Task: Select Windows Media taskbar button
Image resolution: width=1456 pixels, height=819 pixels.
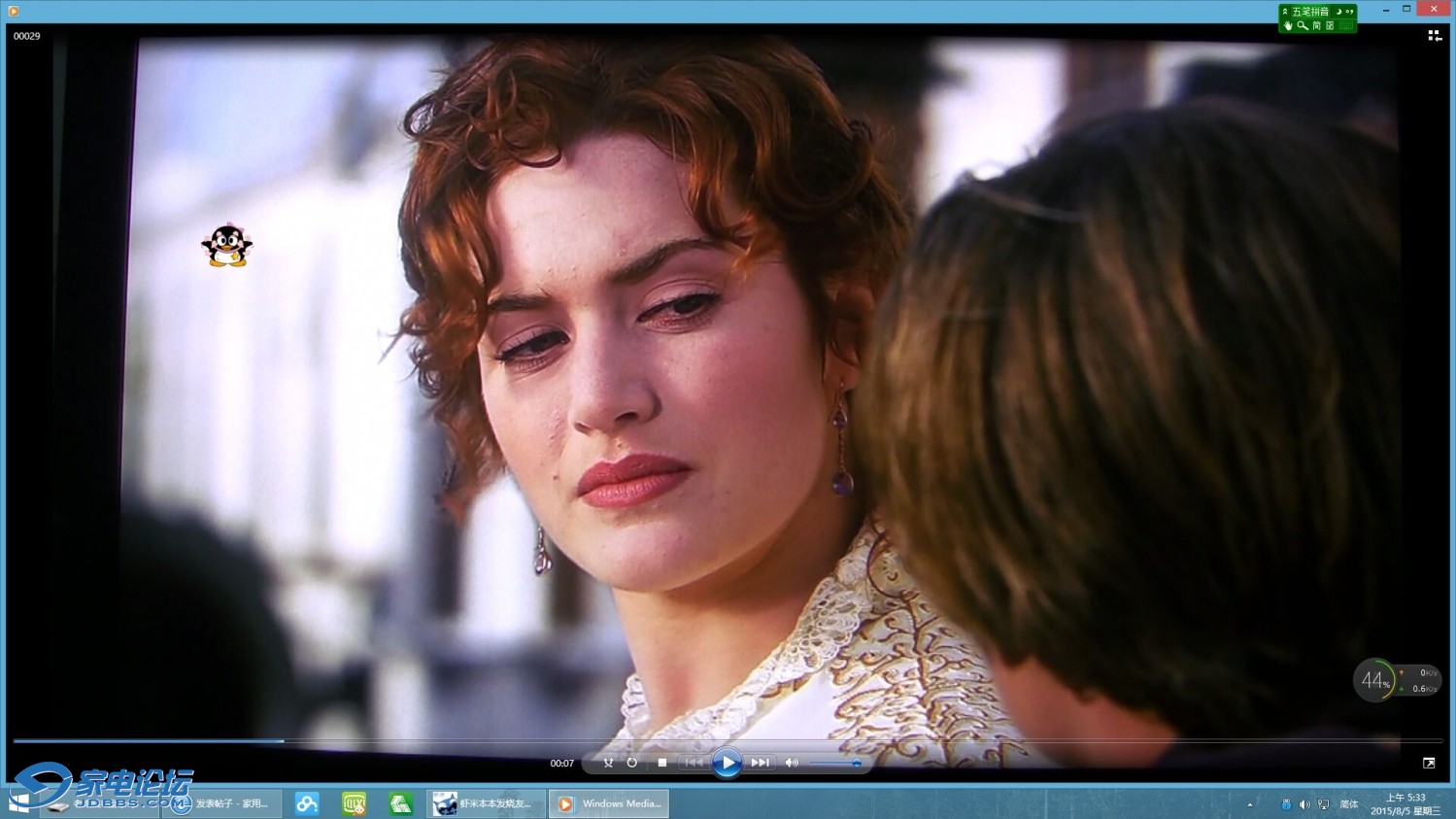Action: pyautogui.click(x=609, y=803)
